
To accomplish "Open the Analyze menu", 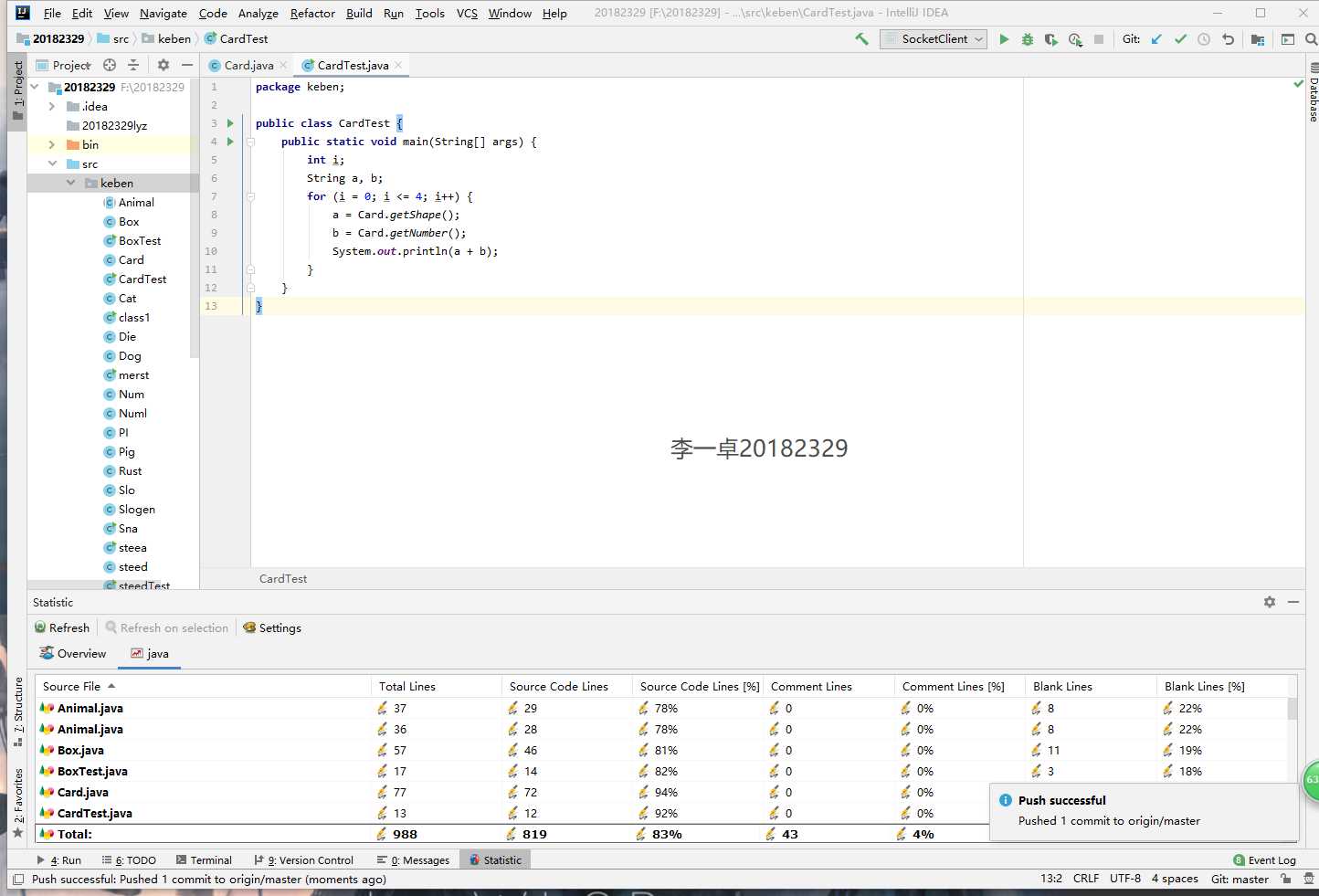I will pyautogui.click(x=259, y=13).
